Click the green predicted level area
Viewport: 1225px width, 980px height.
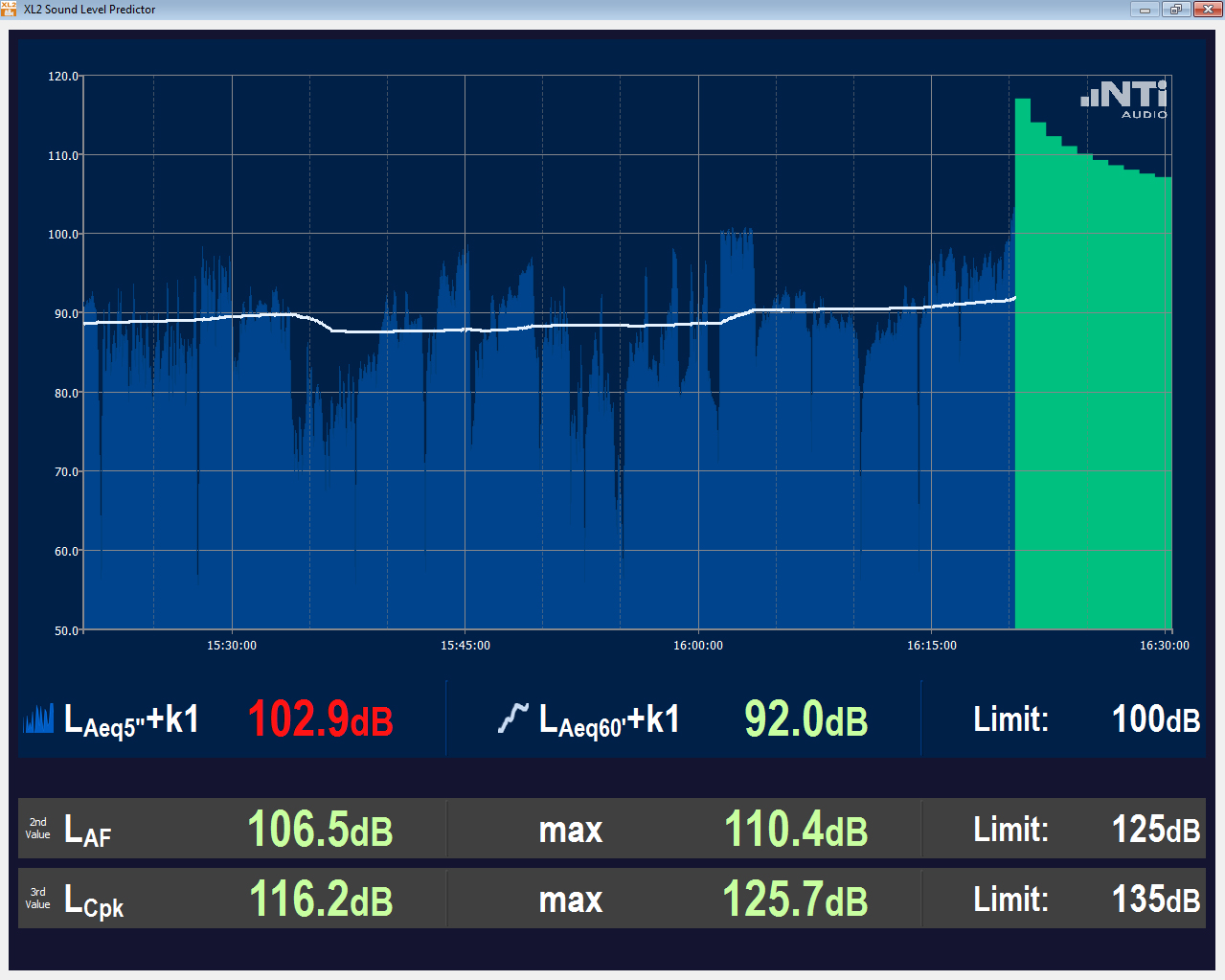pos(1092,402)
